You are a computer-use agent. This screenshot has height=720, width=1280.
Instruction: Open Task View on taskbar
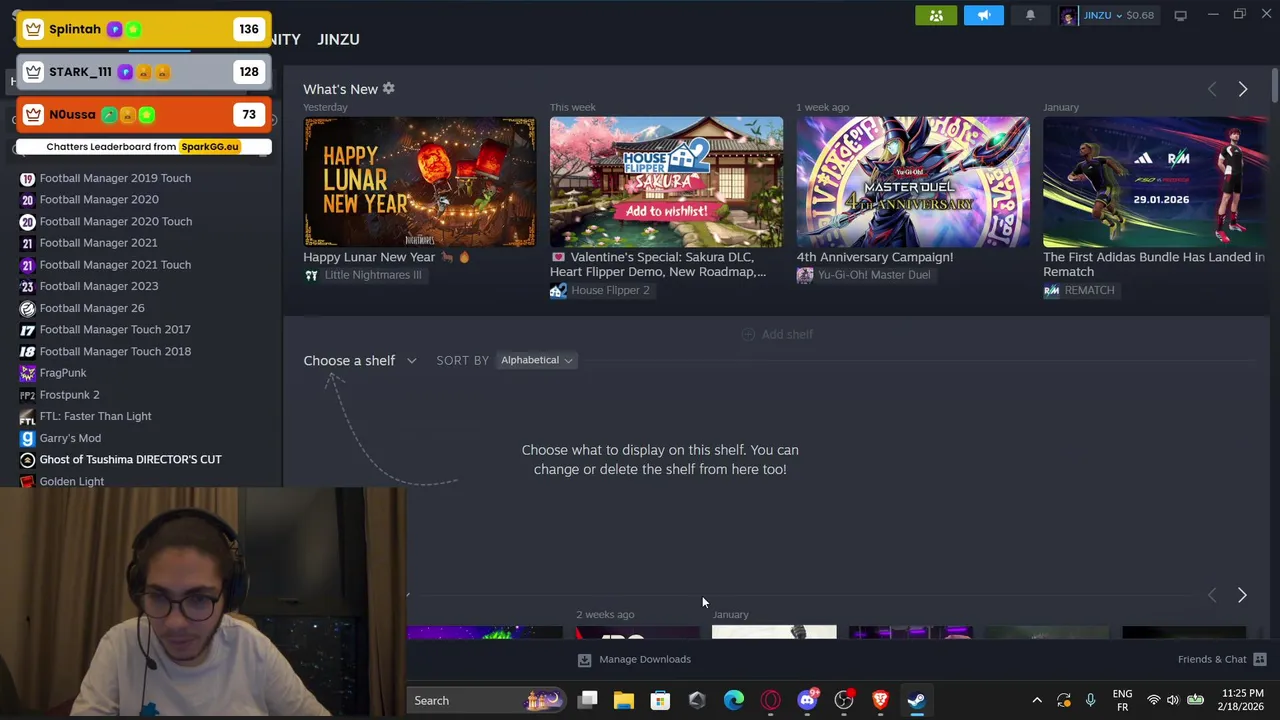click(588, 700)
